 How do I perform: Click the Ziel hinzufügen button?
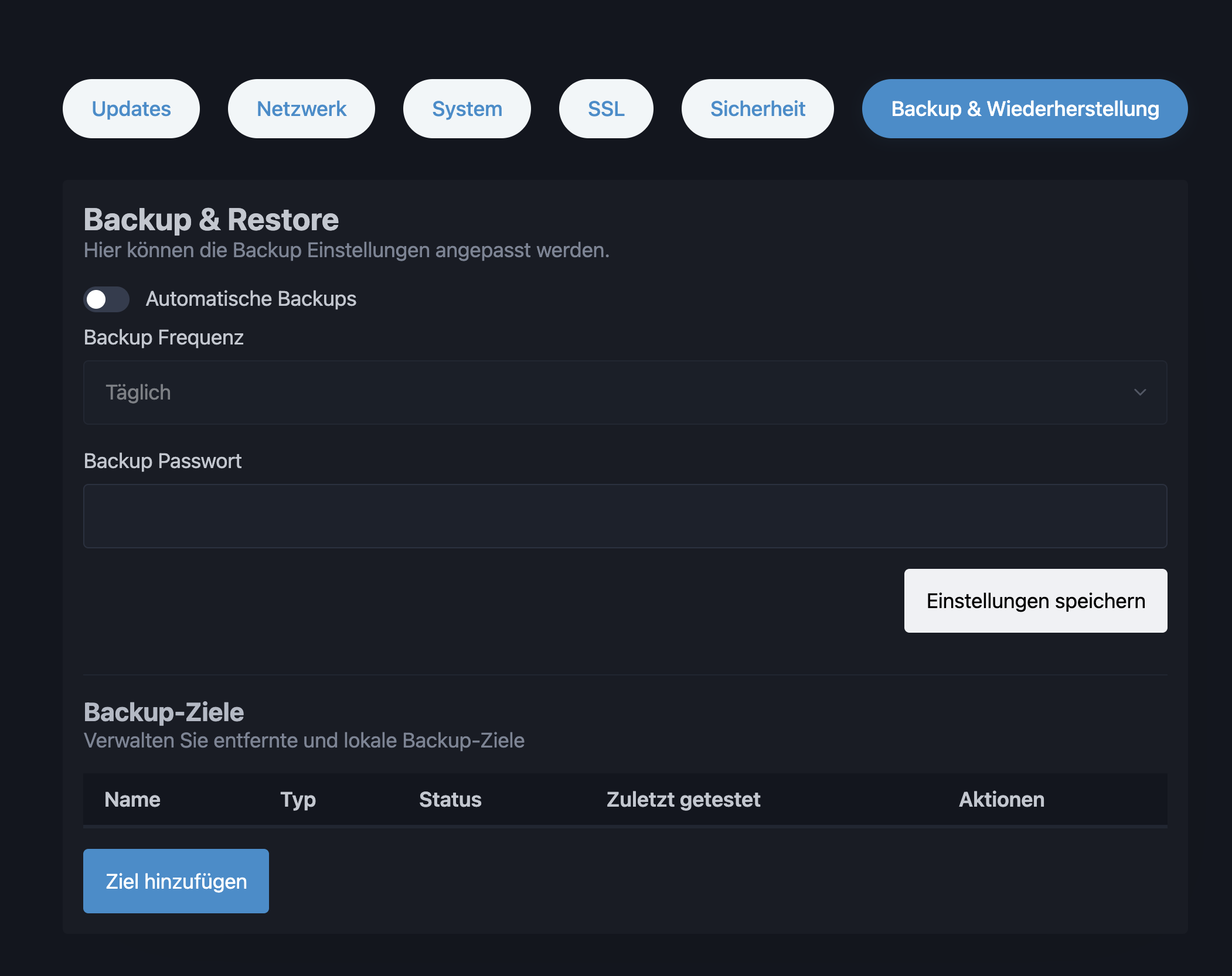[175, 881]
